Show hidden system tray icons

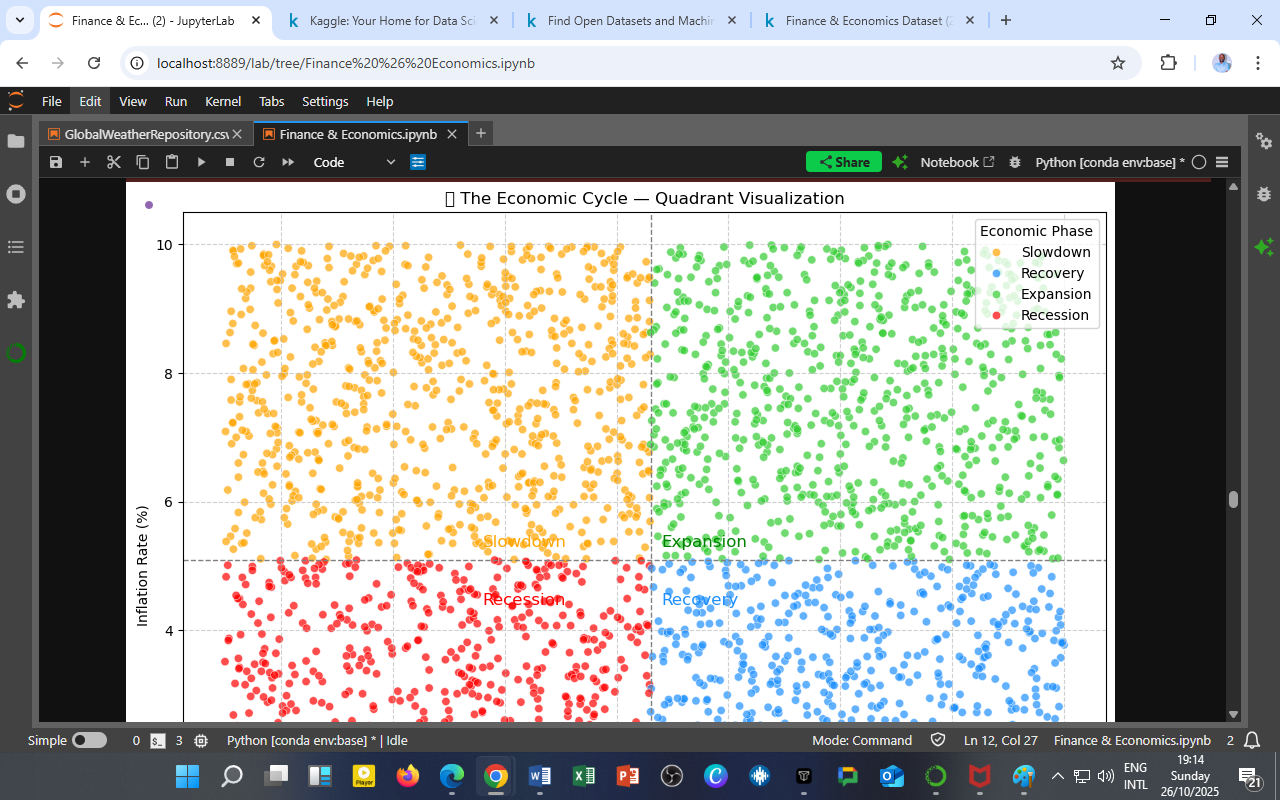pos(1057,776)
